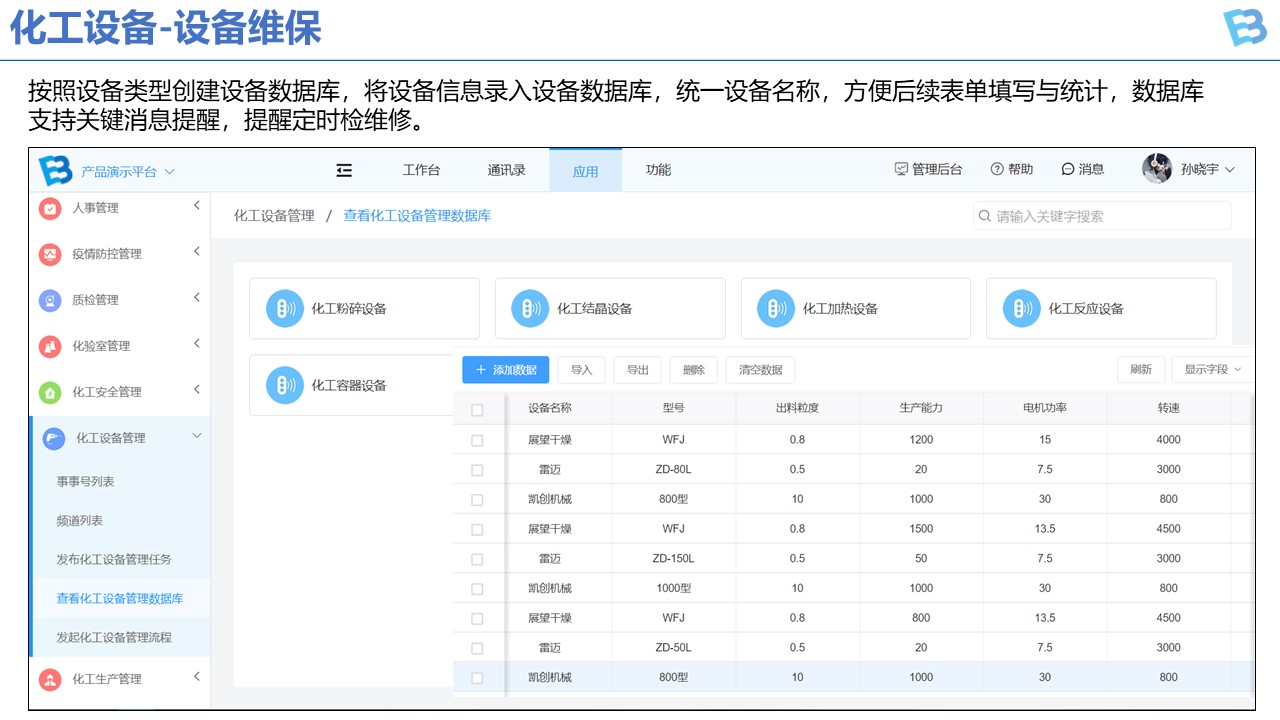Open the 化工粉碎设备 database icon
Screen dimensions: 1280x720
[284, 309]
